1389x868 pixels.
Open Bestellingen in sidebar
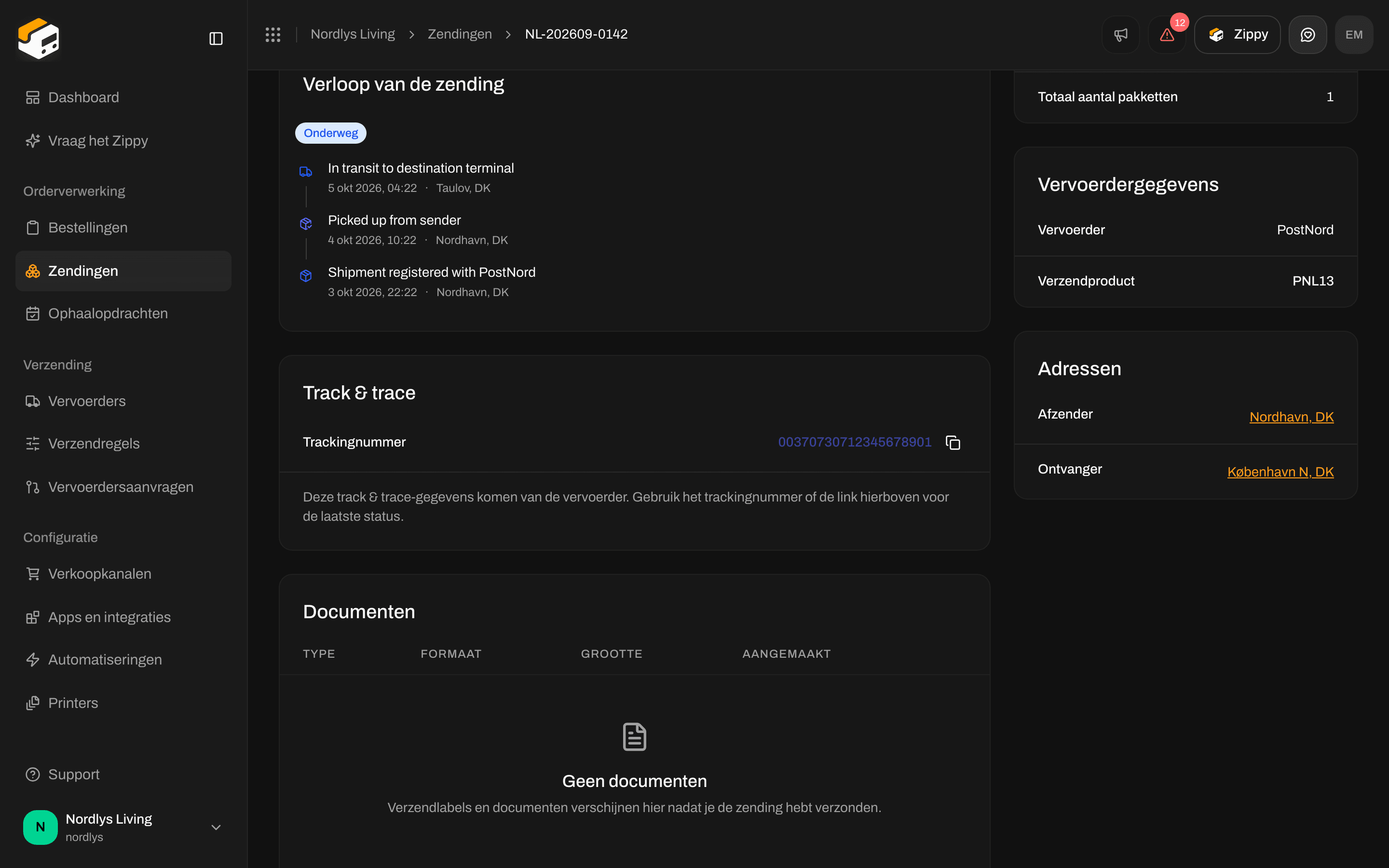(123, 227)
